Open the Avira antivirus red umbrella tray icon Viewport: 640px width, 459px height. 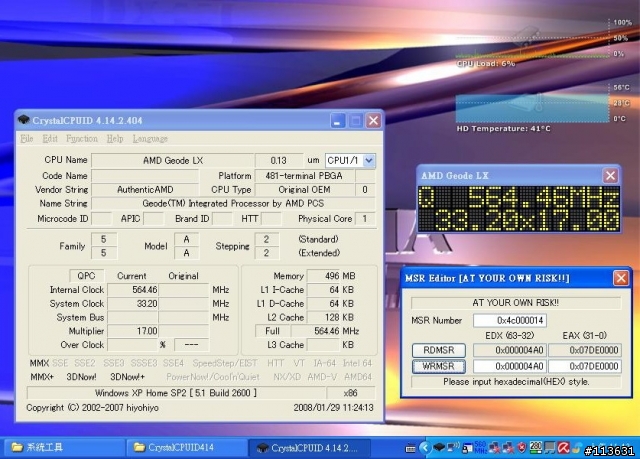(x=563, y=448)
